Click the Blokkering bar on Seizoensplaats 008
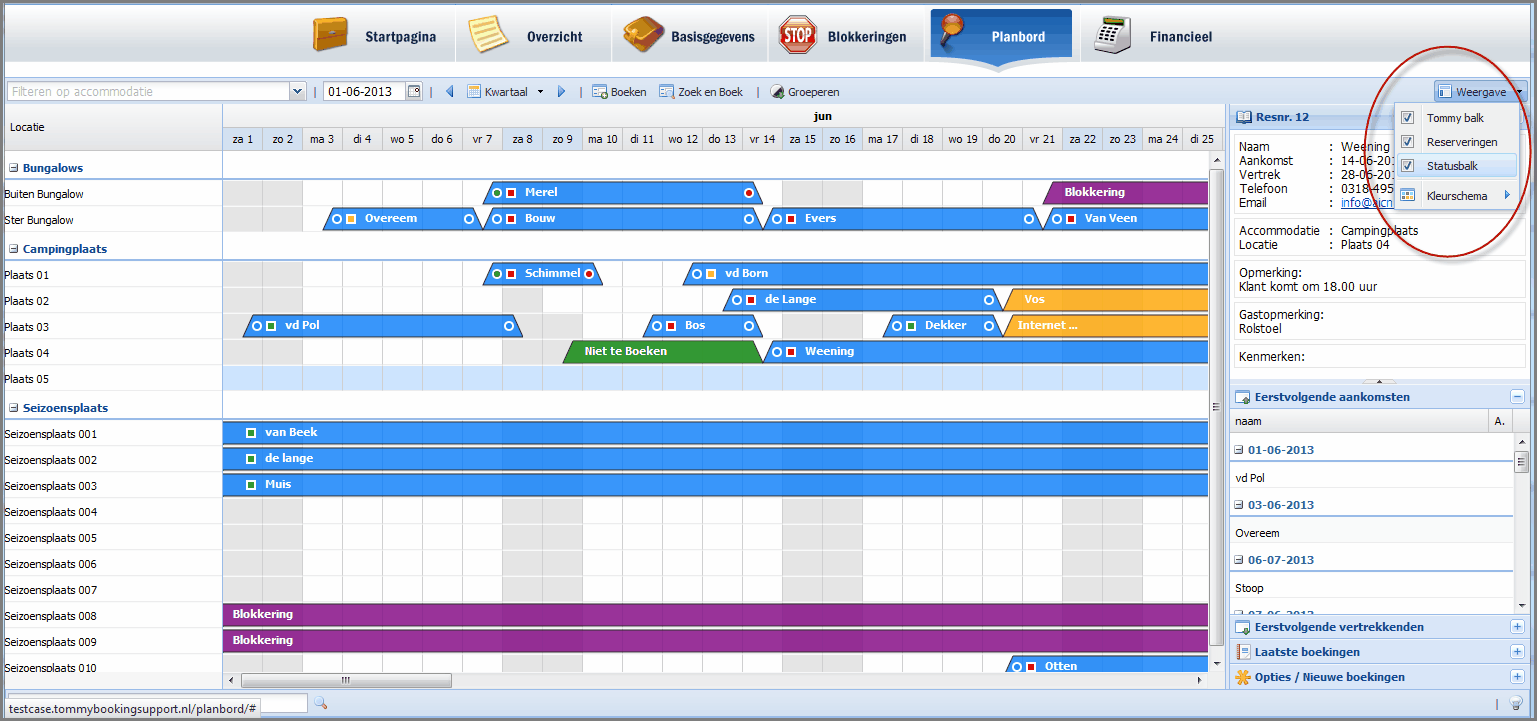This screenshot has width=1537, height=721. click(x=715, y=615)
